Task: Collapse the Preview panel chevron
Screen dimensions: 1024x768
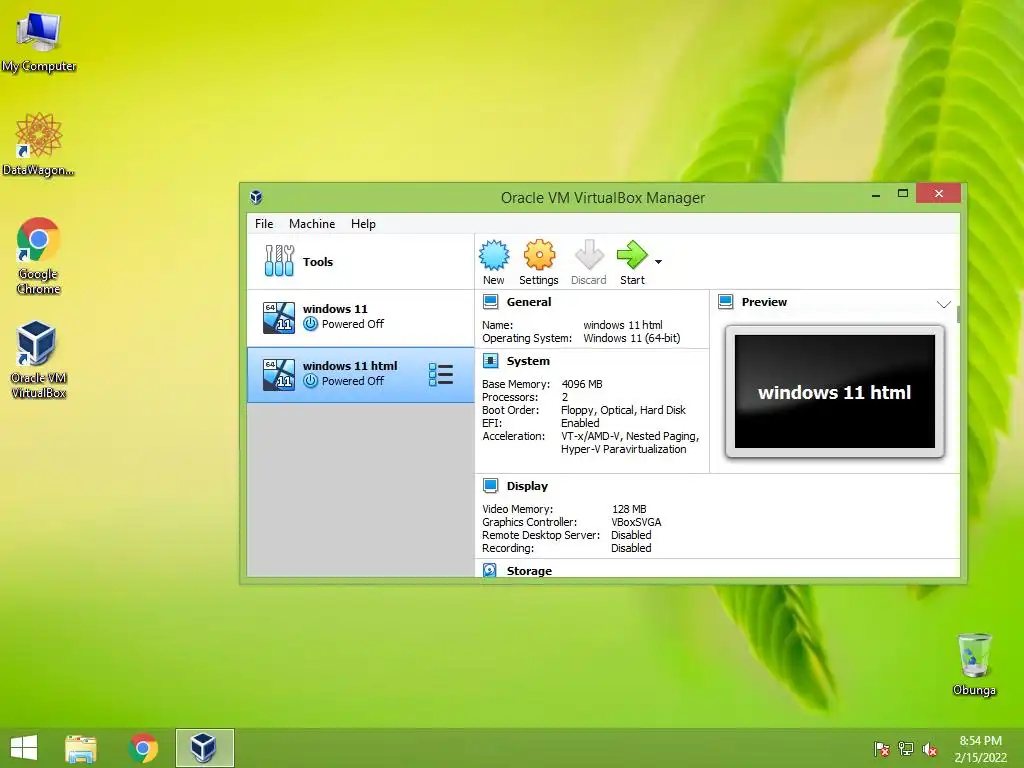Action: pos(943,304)
